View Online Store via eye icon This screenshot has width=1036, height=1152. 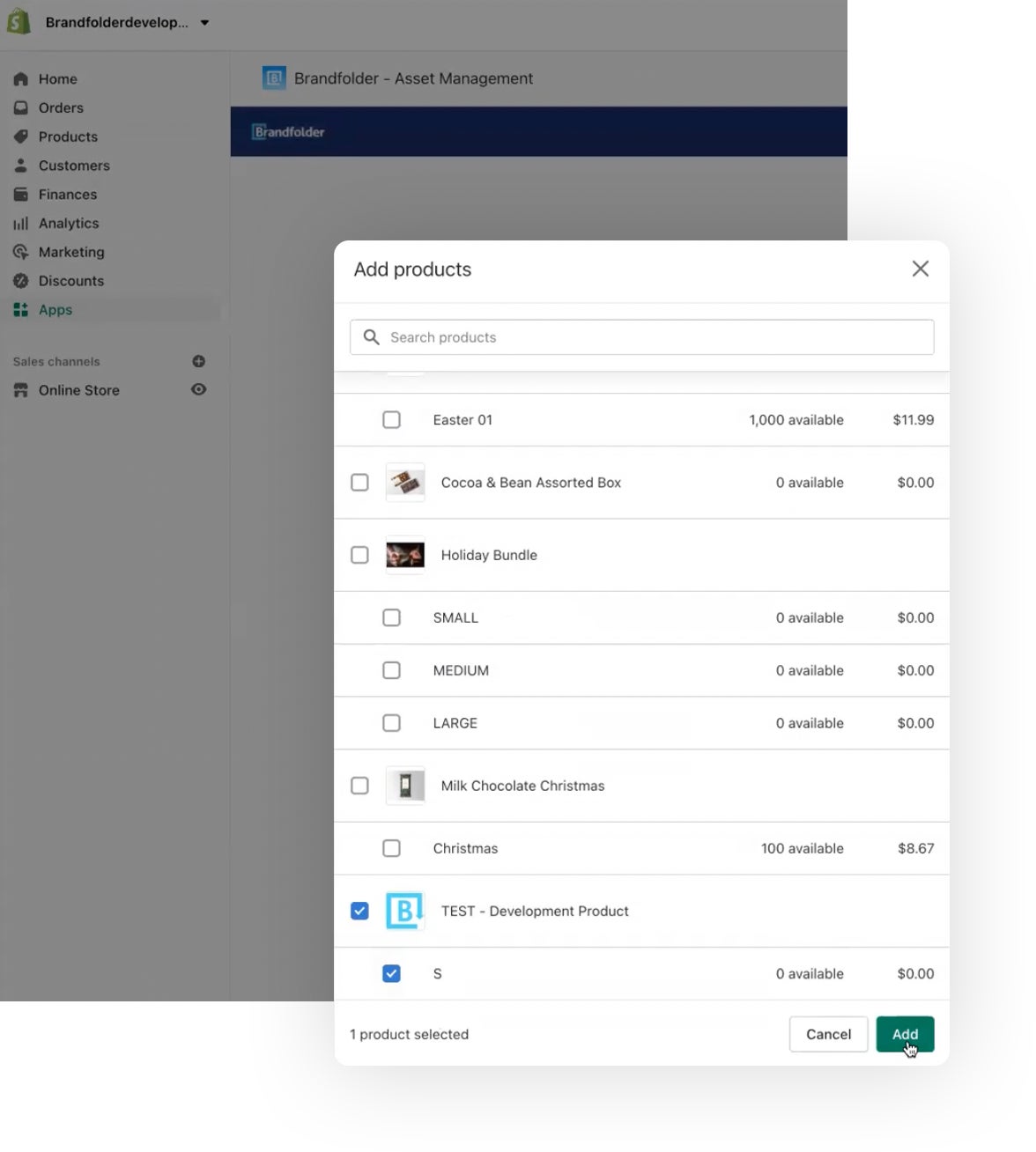[199, 389]
